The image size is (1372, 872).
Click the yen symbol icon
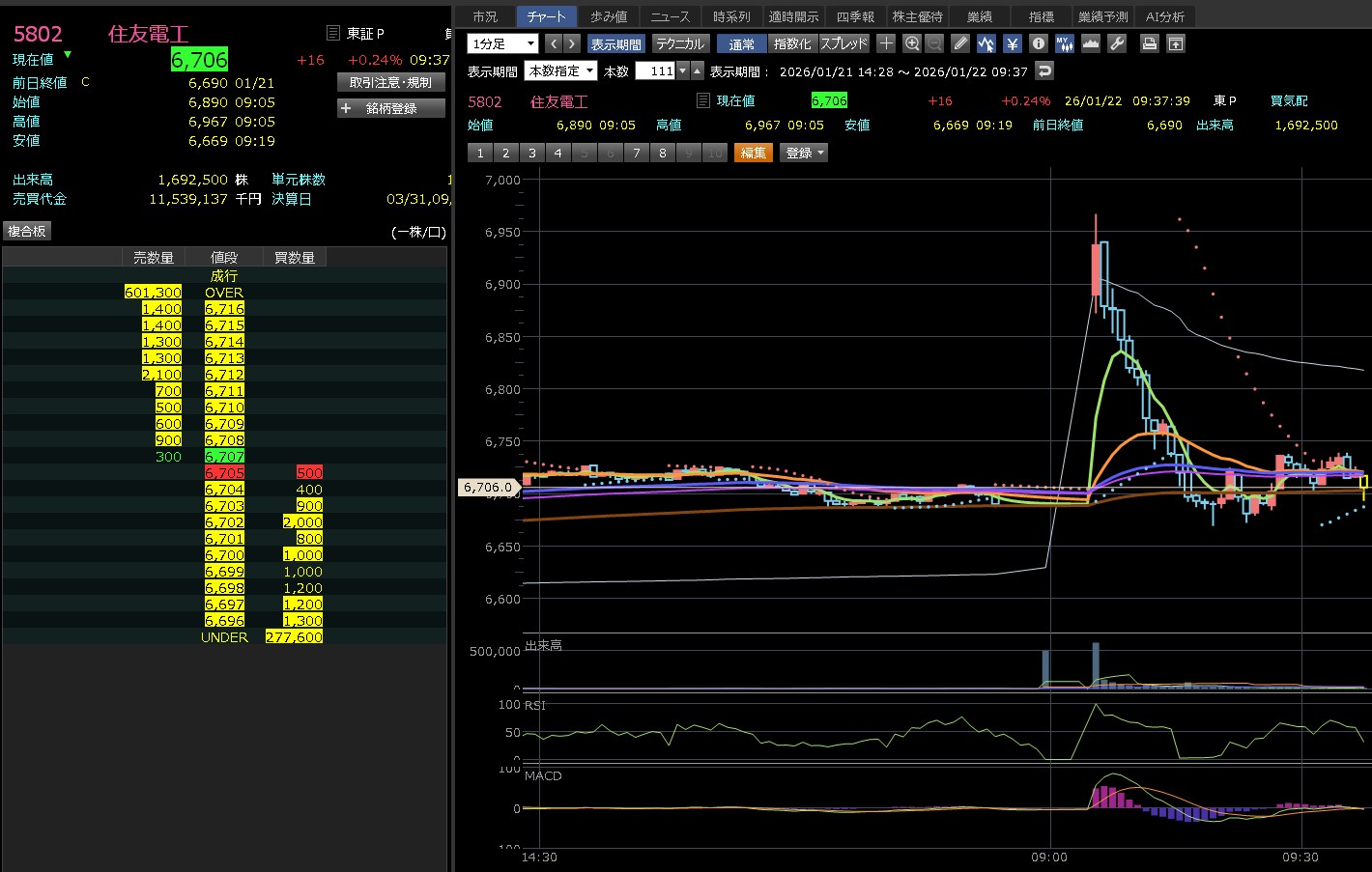(1012, 43)
